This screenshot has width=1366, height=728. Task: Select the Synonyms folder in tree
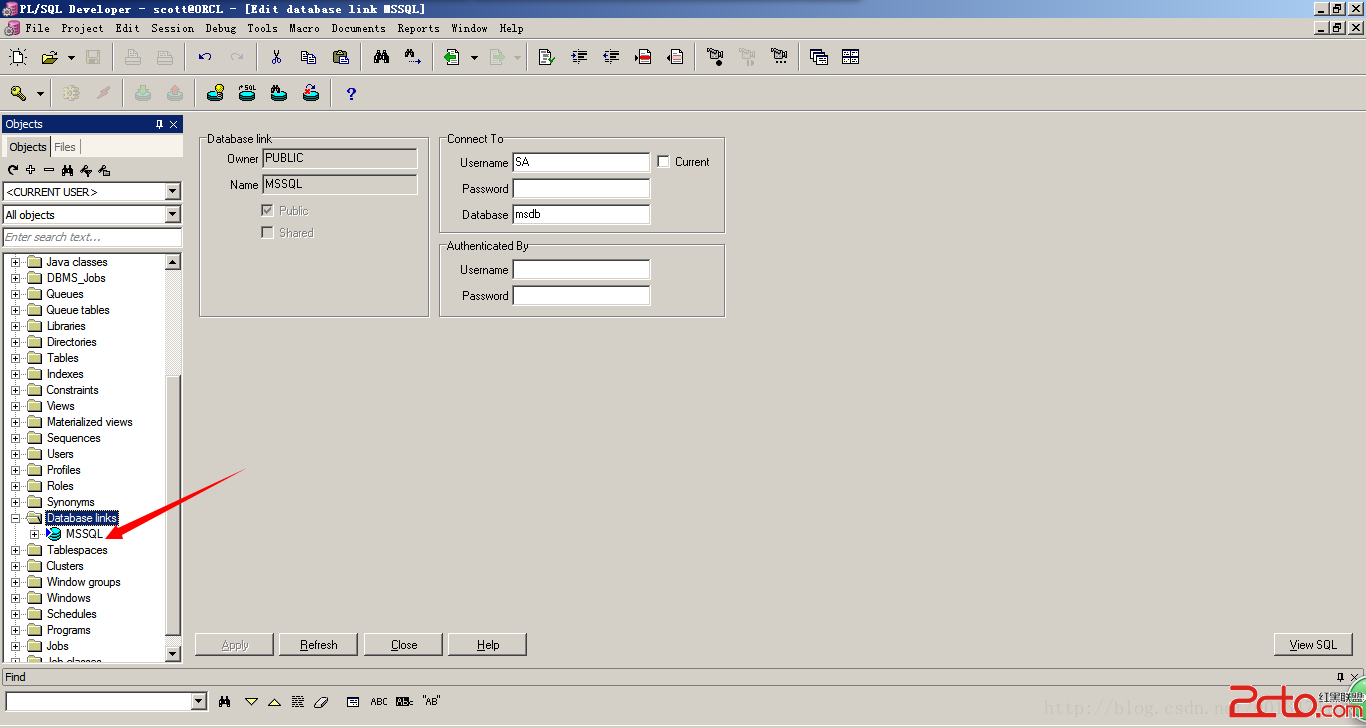tap(70, 502)
